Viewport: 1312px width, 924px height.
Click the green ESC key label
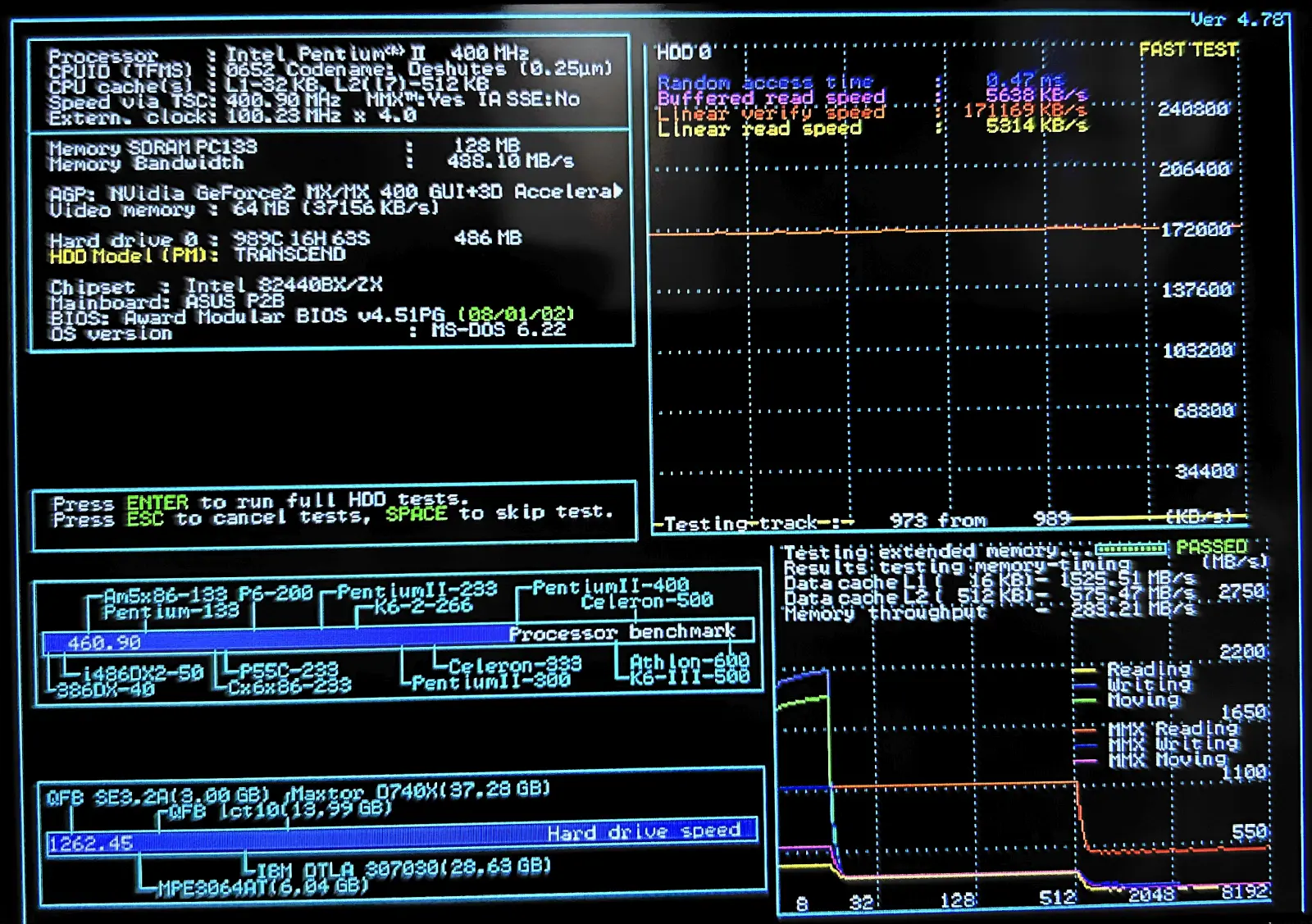[144, 519]
